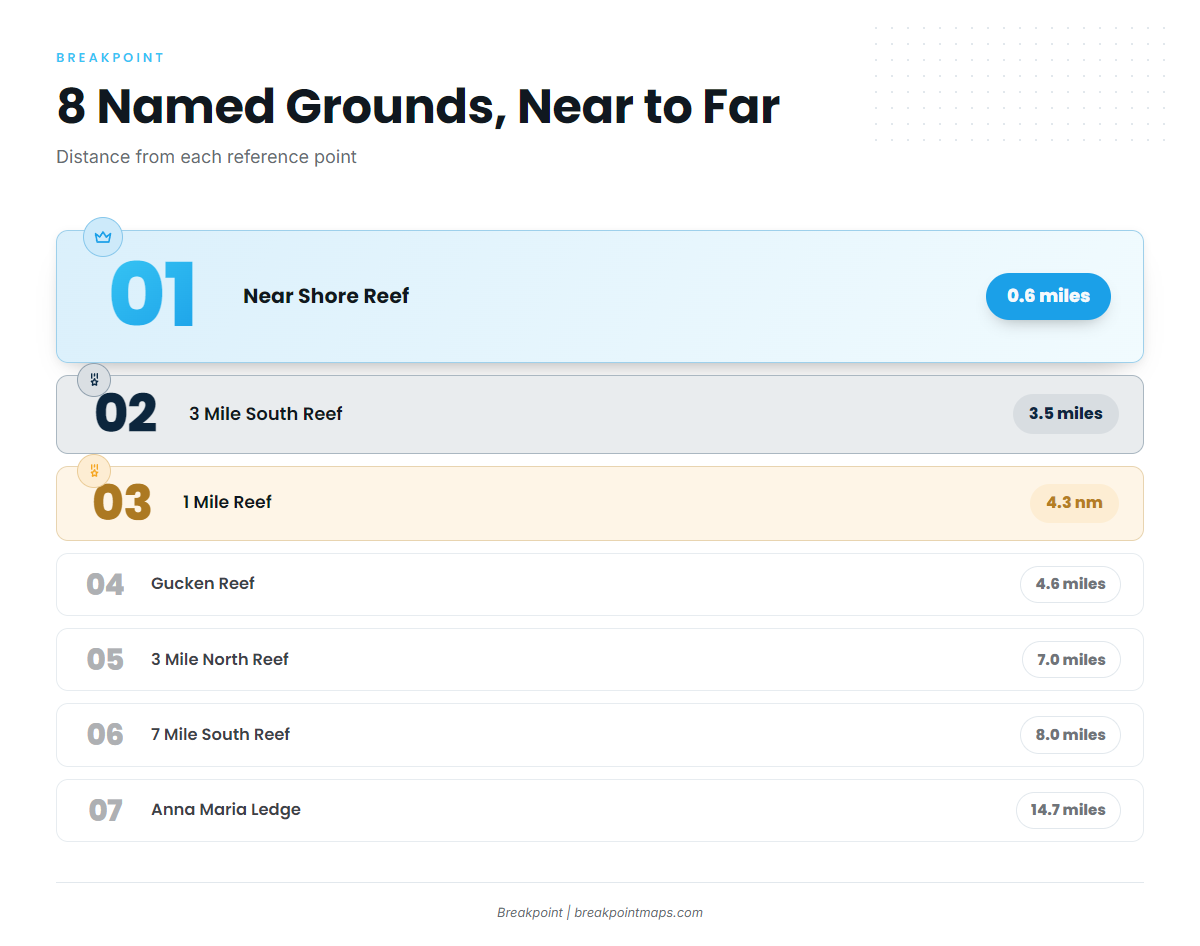Viewport: 1200px width, 946px height.
Task: Click the "3 Mile North Reef" name
Action: coord(220,659)
